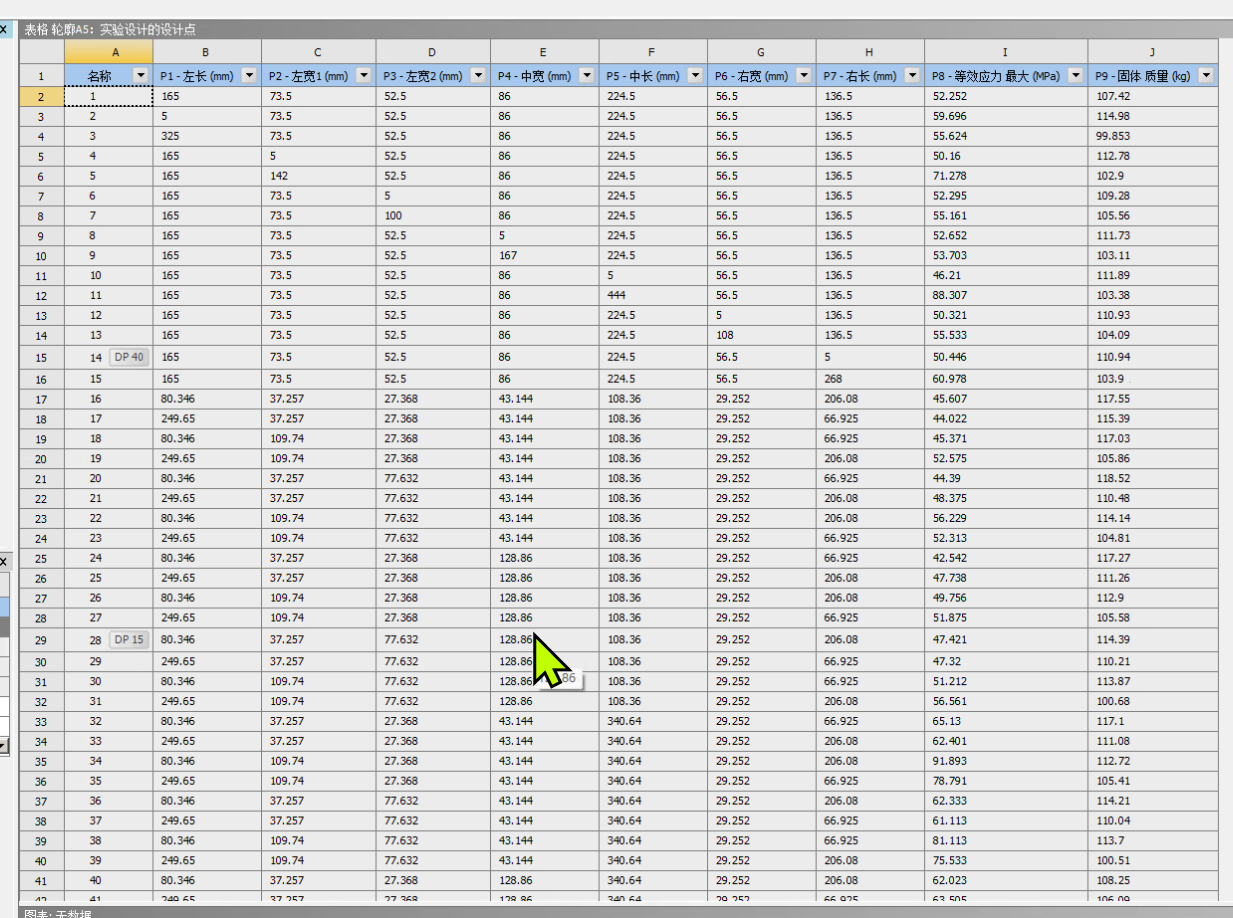Open the P5 - 中长 (mm) filter dropdown
This screenshot has width=1233, height=918.
click(695, 76)
